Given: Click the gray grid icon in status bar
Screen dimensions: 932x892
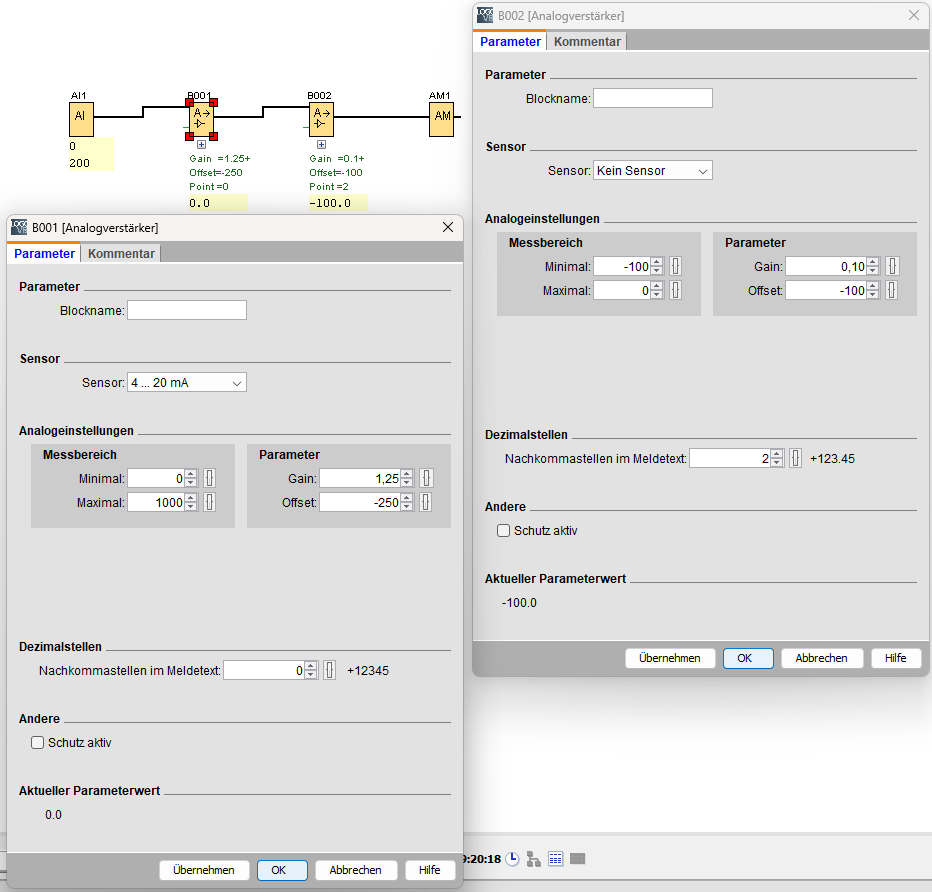Looking at the screenshot, I should click(x=578, y=859).
